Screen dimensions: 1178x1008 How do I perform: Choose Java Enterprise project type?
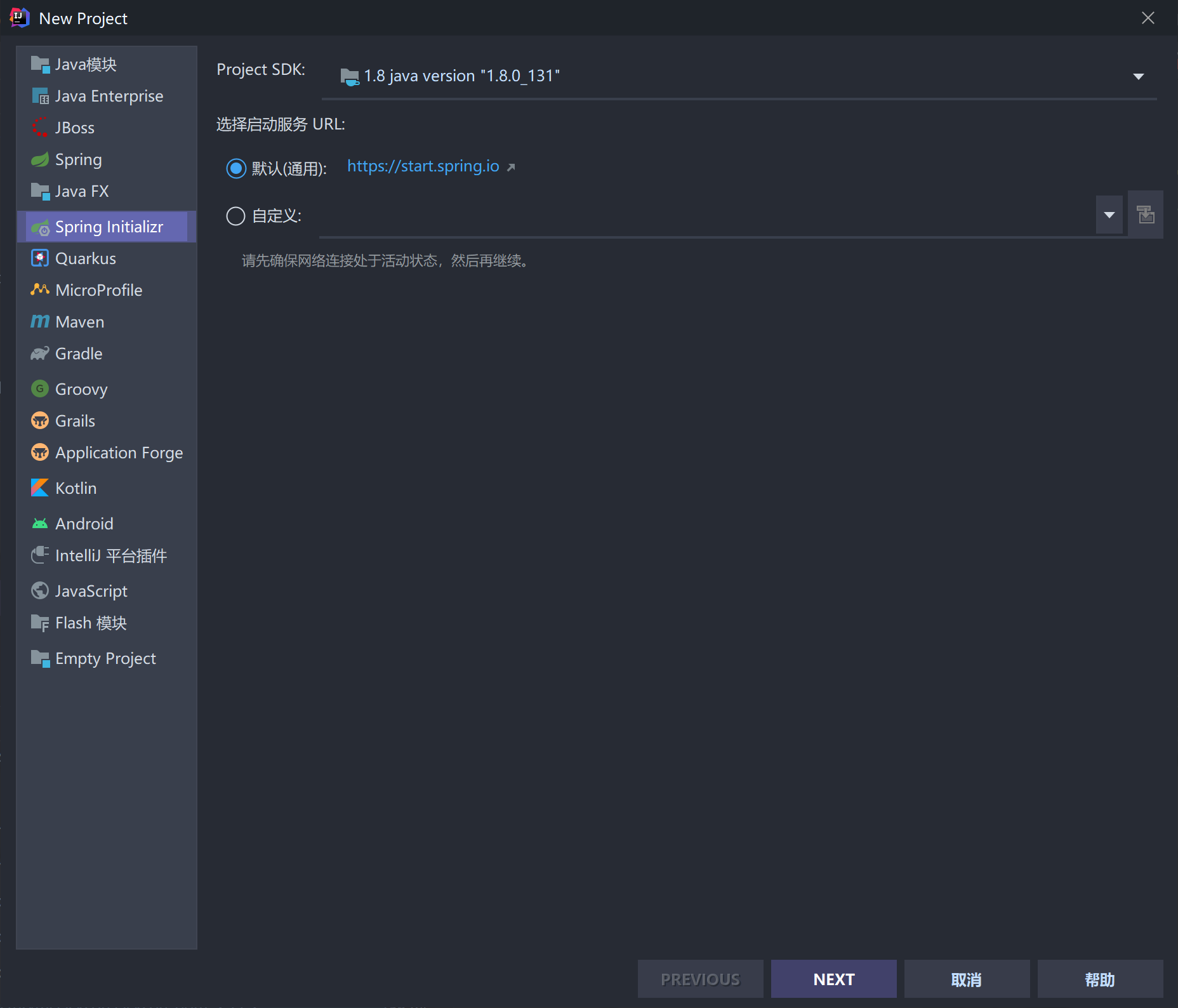pos(107,96)
